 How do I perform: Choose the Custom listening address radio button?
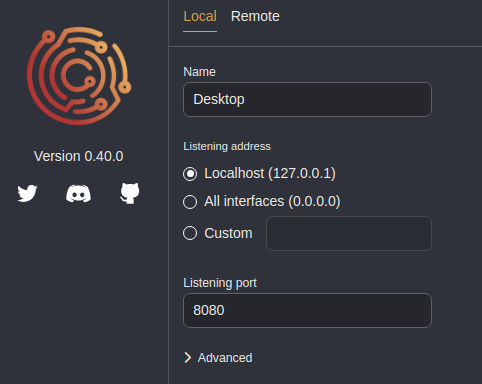190,233
